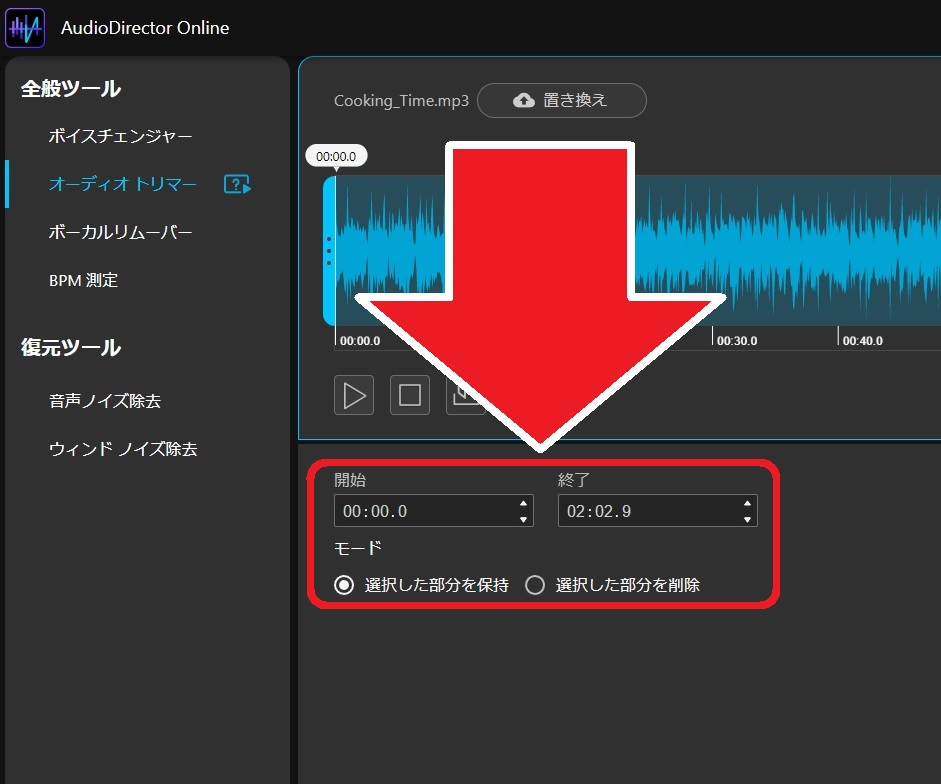Click the AudioDirector Online logo icon

point(25,28)
